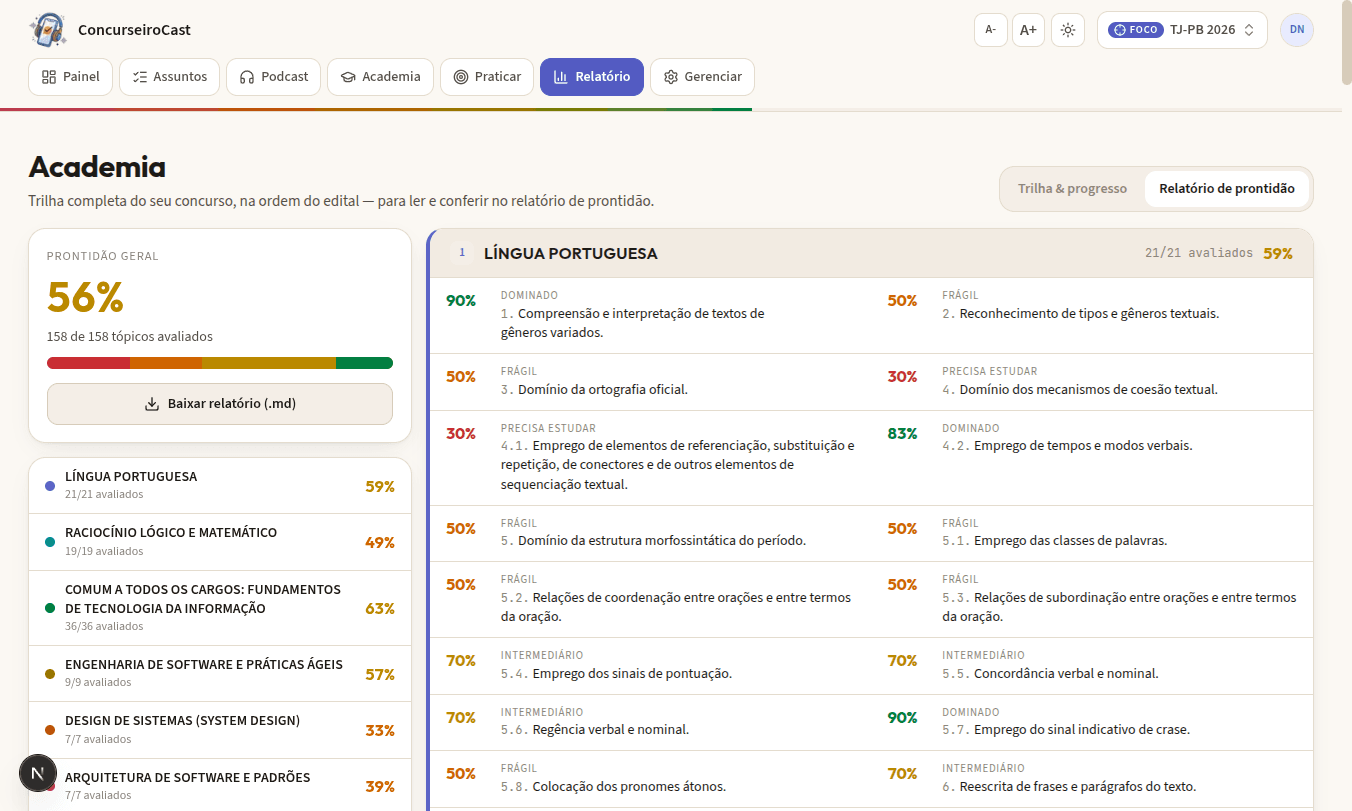Click topic Domínio da estrutura morfossintática

(650, 533)
